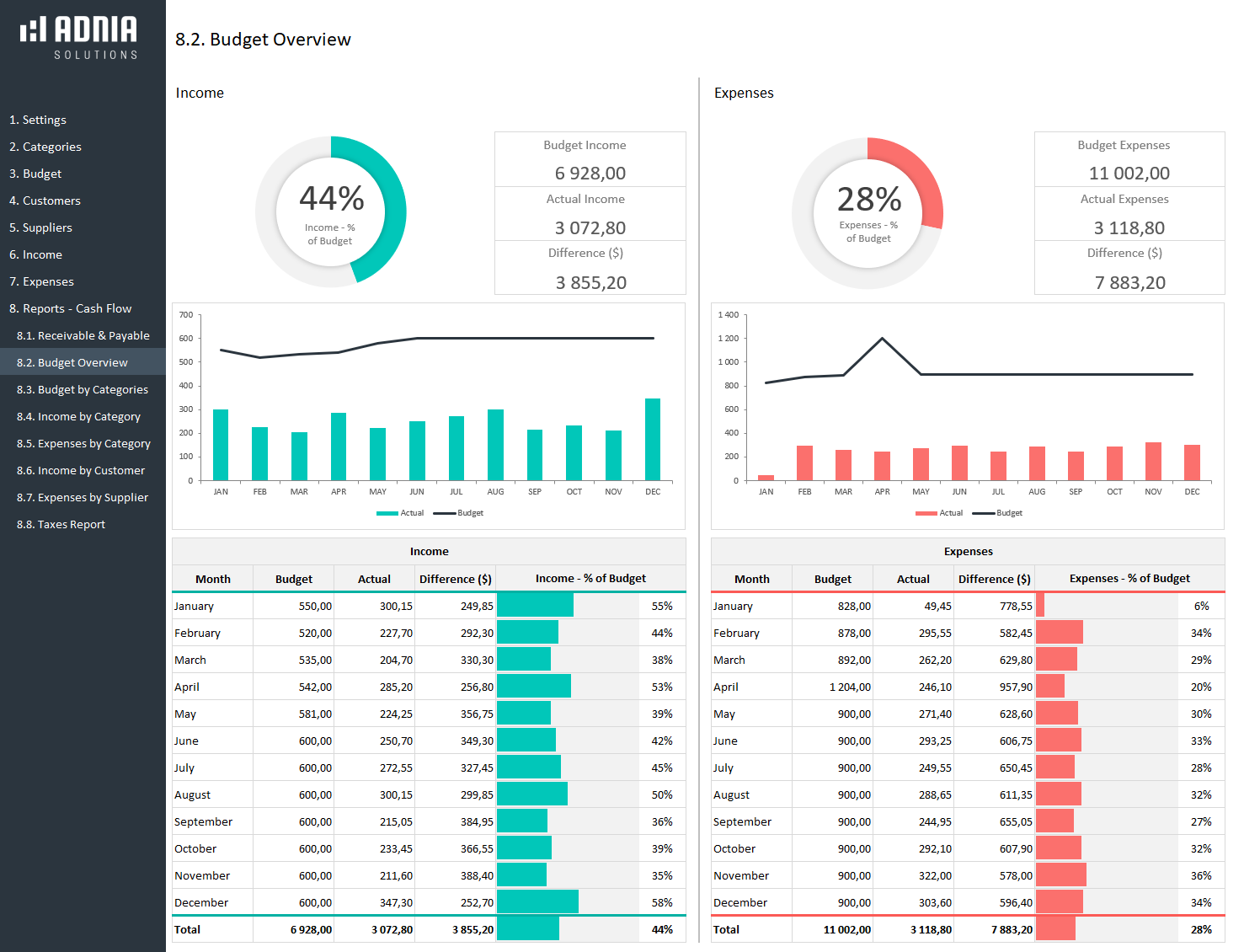This screenshot has width=1244, height=952.
Task: Open the 3. Budget sheet
Action: 35,174
